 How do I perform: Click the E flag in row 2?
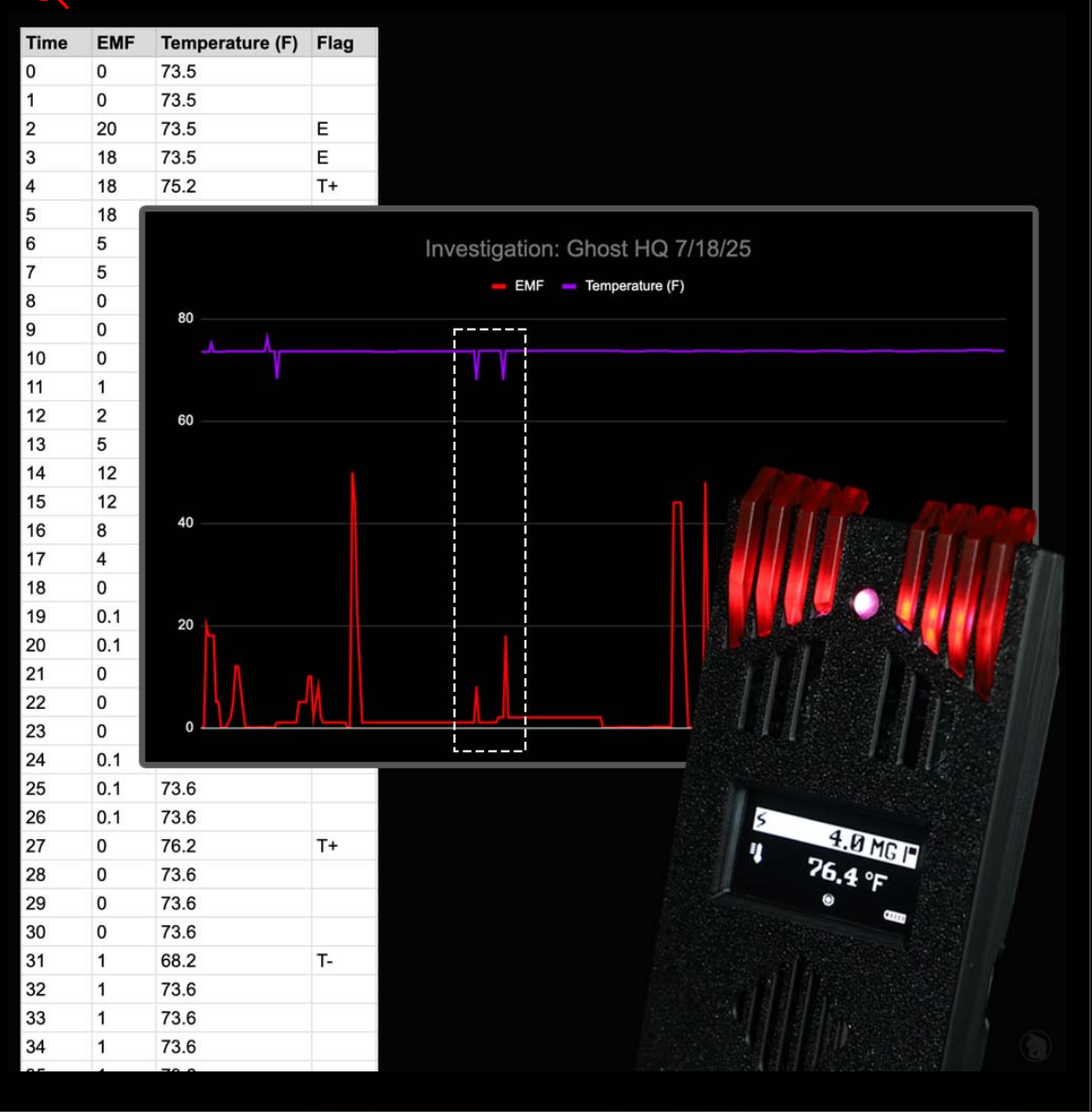pyautogui.click(x=344, y=129)
